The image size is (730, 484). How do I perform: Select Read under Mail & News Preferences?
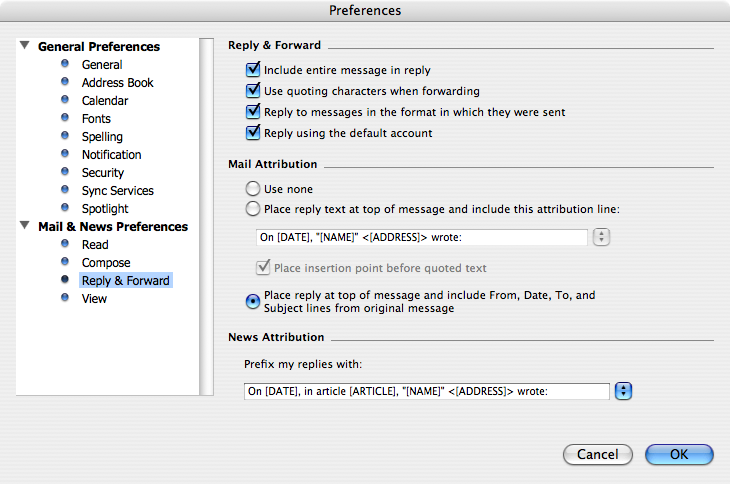[x=95, y=245]
